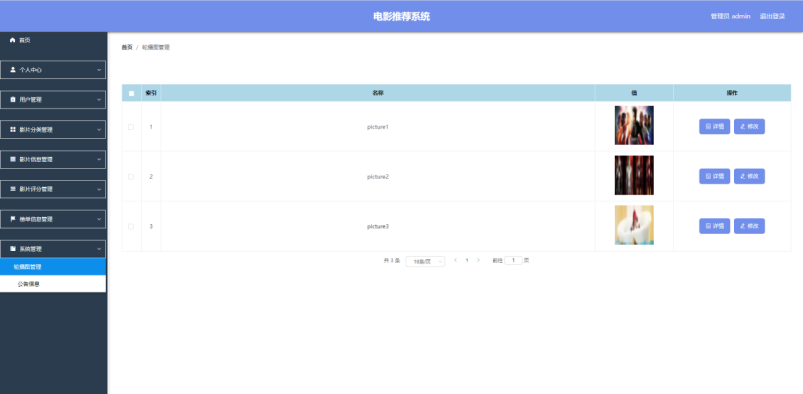803x394 pixels.
Task: Click the 用户管理 sidebar icon
Action: (x=13, y=99)
